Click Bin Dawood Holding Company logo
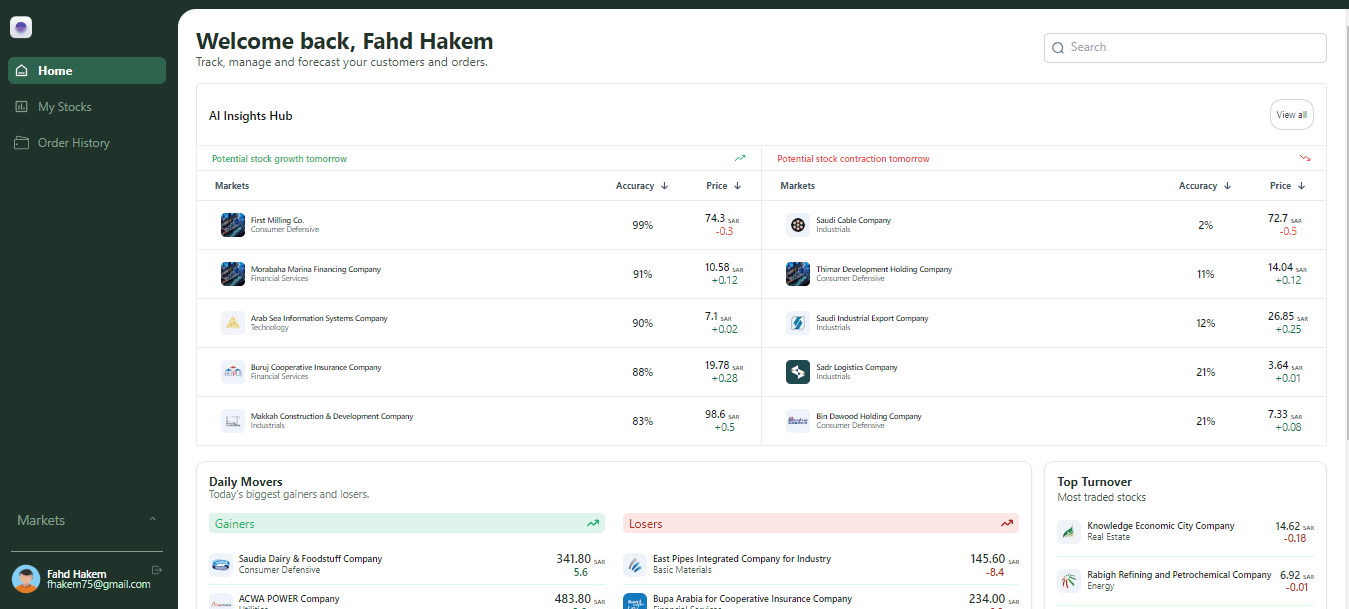The image size is (1349, 609). [x=798, y=421]
